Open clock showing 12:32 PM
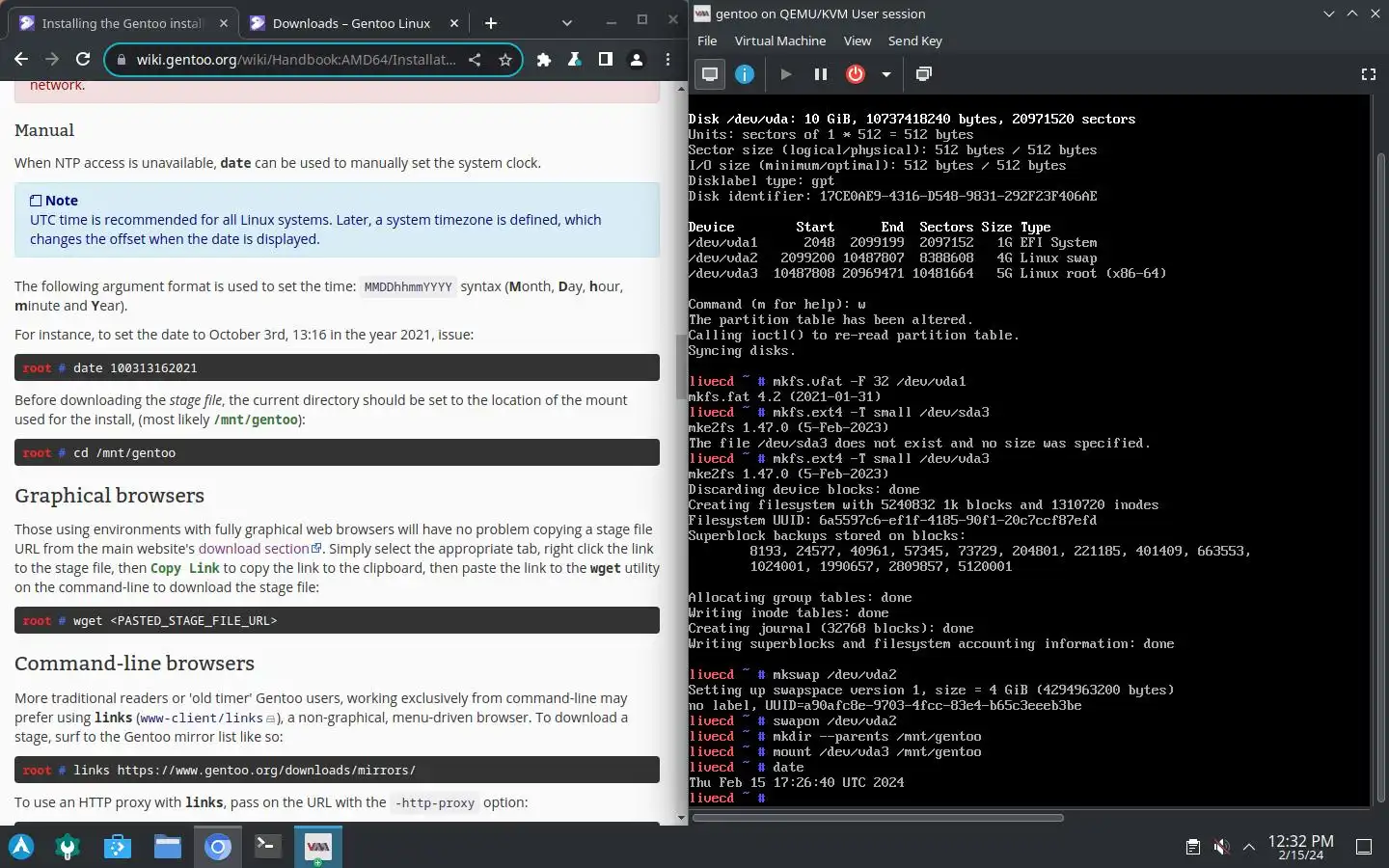This screenshot has height=868, width=1389. (1300, 847)
